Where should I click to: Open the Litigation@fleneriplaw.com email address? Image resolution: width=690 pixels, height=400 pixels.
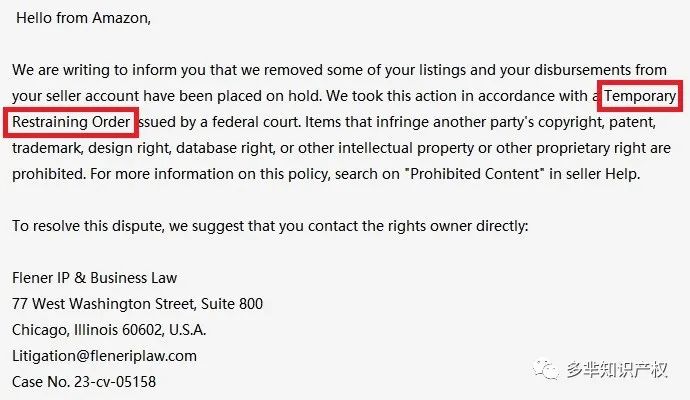105,355
